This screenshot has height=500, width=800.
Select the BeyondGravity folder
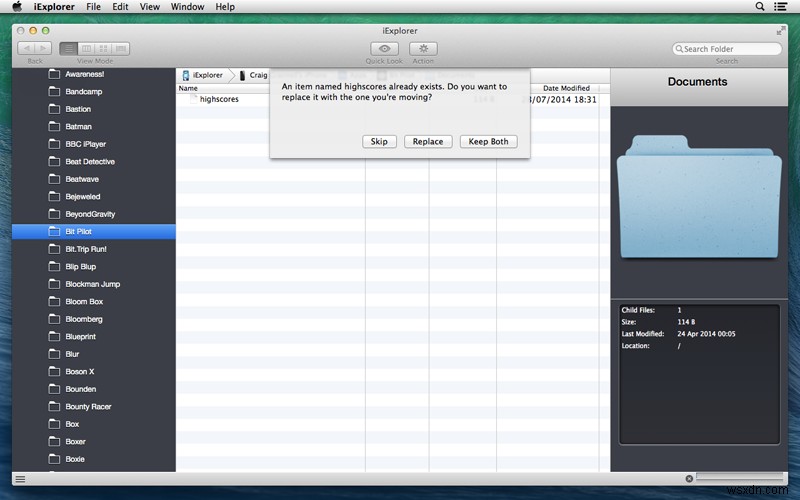(94, 214)
